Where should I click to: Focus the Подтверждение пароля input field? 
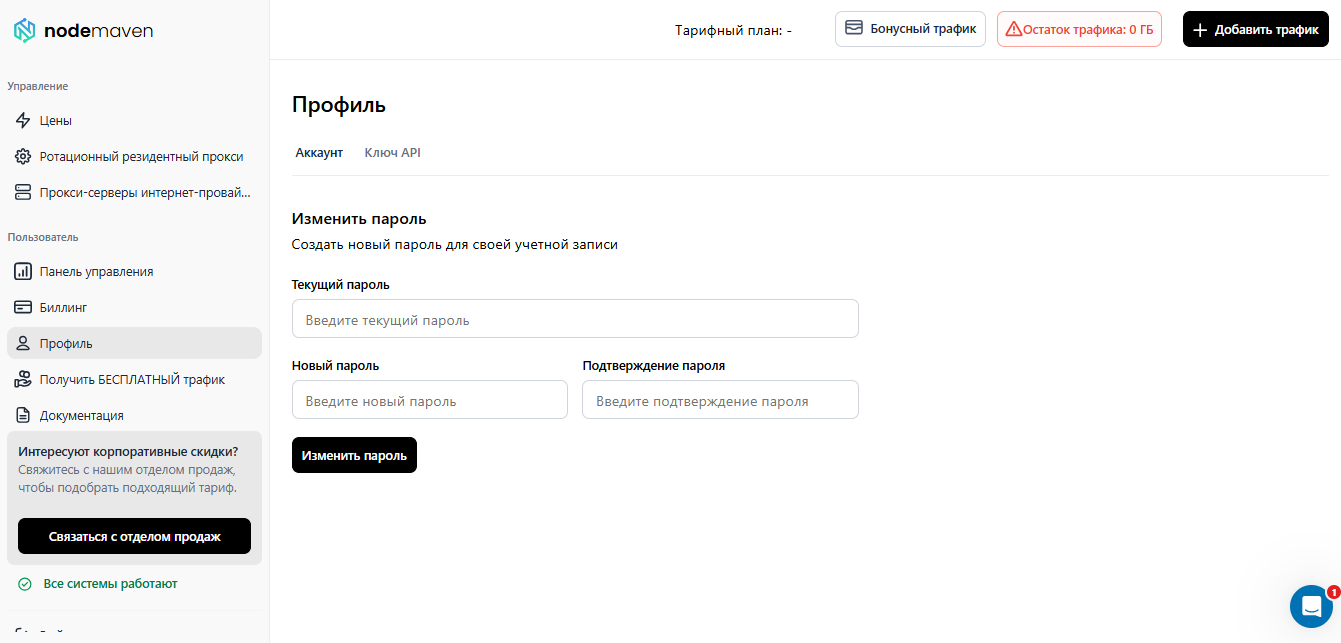tap(720, 400)
